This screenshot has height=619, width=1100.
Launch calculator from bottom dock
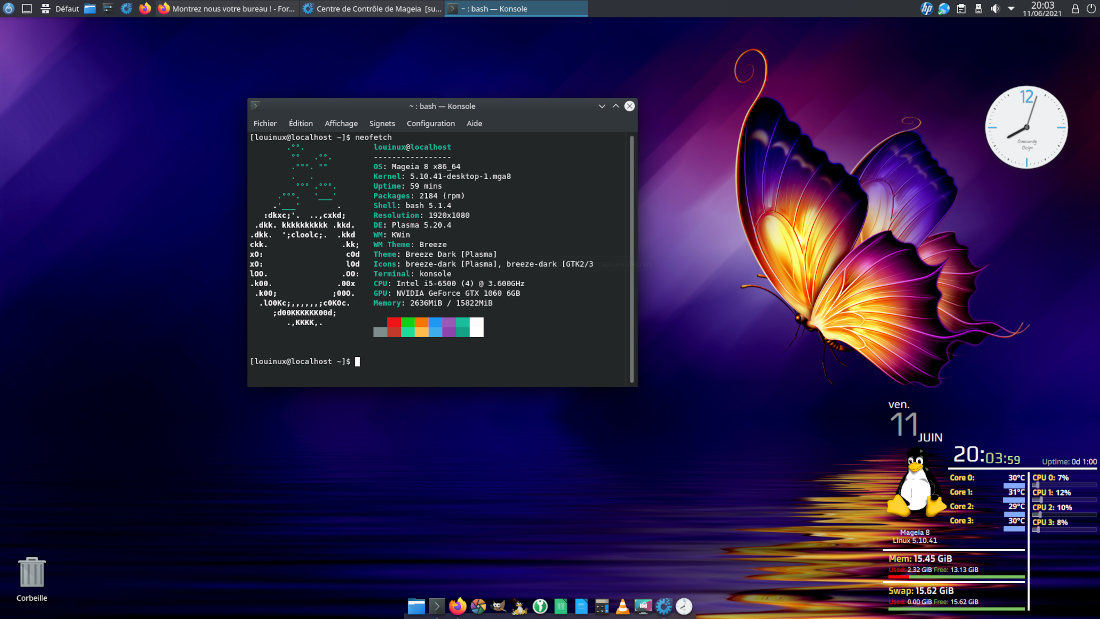pos(602,606)
